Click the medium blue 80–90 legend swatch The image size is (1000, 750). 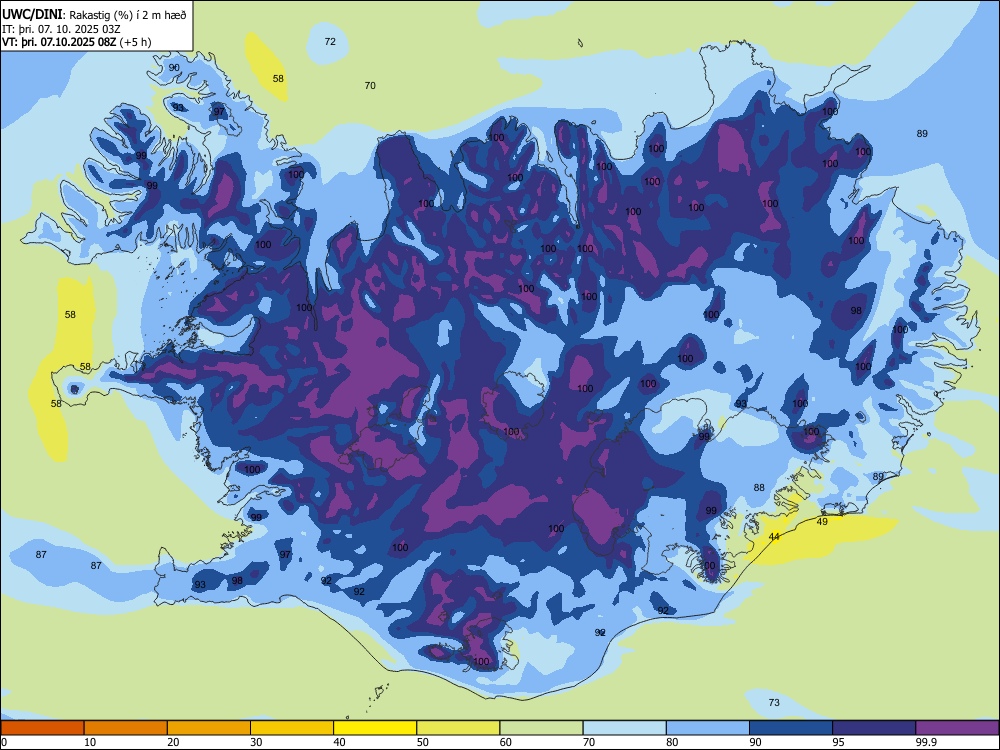[x=708, y=728]
